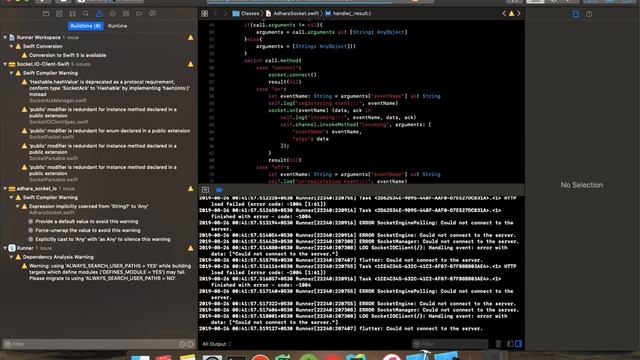The height and width of the screenshot is (360, 640).
Task: Select 'Explicitly cast to Any' fix-it
Action: 103,240
